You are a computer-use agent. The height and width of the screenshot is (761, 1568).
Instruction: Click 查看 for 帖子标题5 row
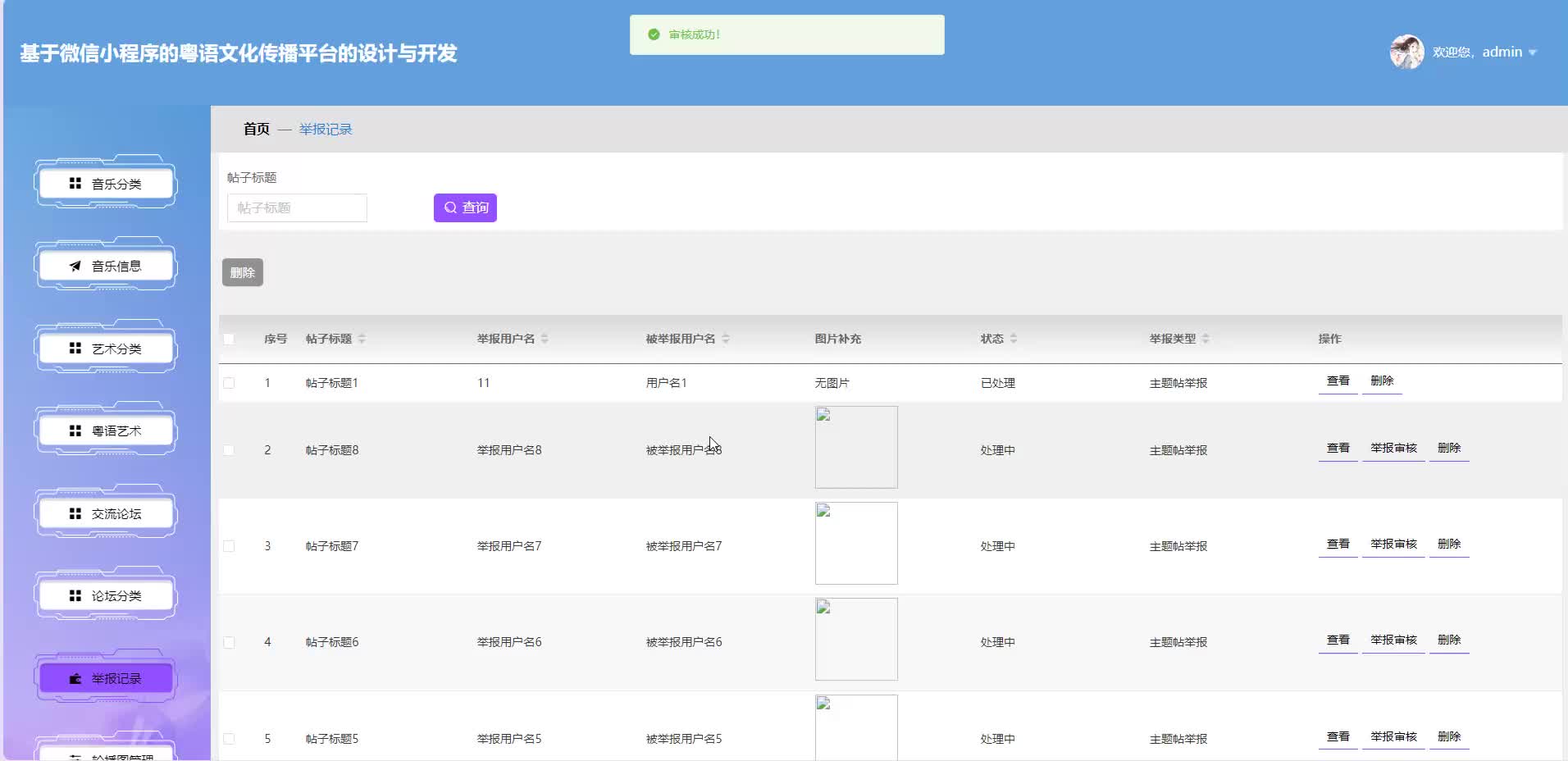coord(1338,737)
